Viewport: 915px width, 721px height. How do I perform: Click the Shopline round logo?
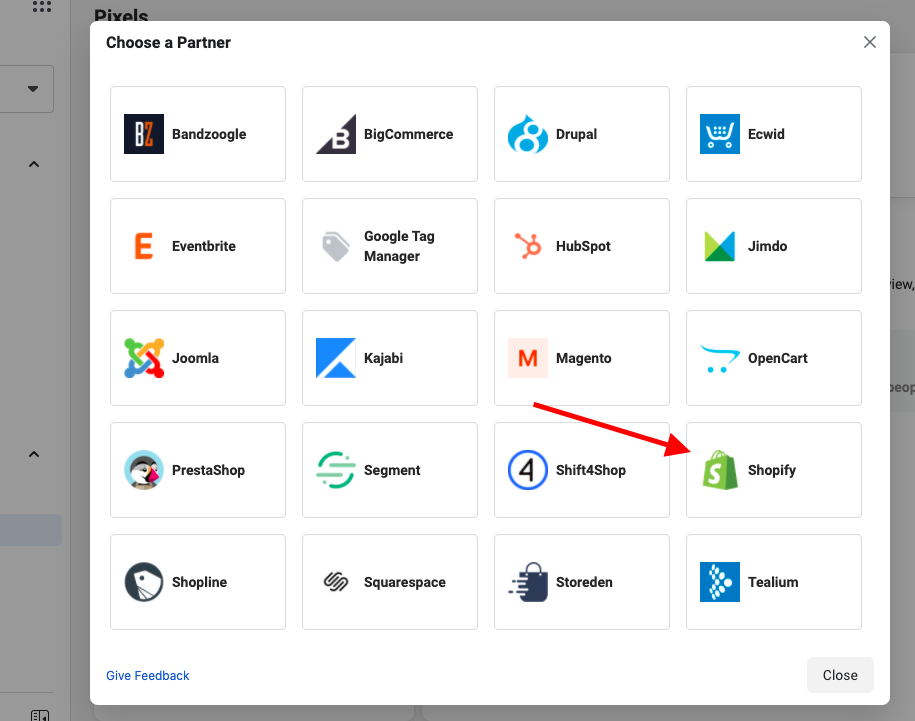(x=144, y=582)
